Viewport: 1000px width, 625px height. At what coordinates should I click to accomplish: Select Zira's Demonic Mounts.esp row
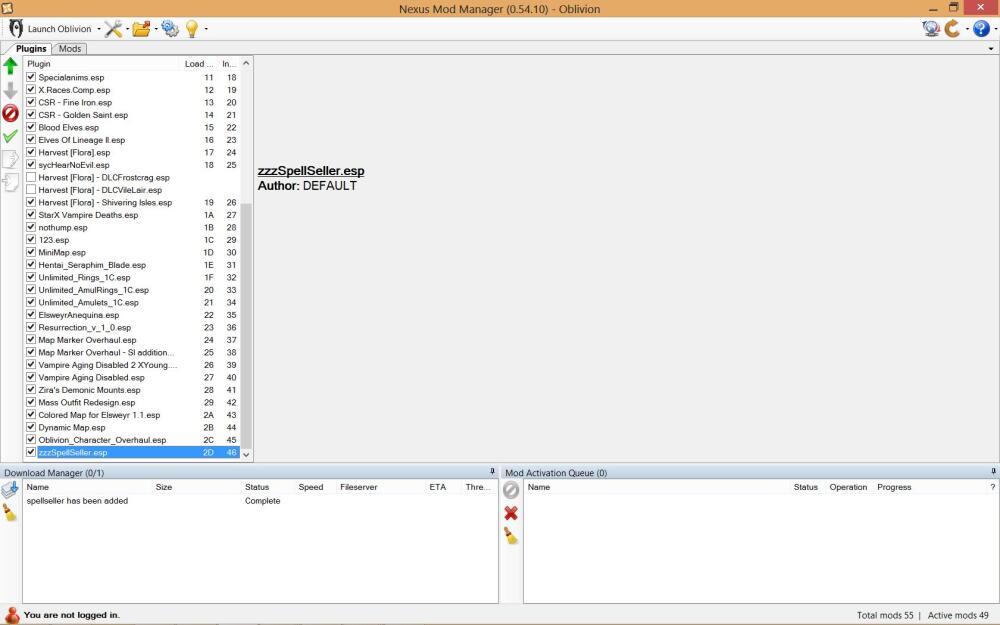[x=131, y=390]
